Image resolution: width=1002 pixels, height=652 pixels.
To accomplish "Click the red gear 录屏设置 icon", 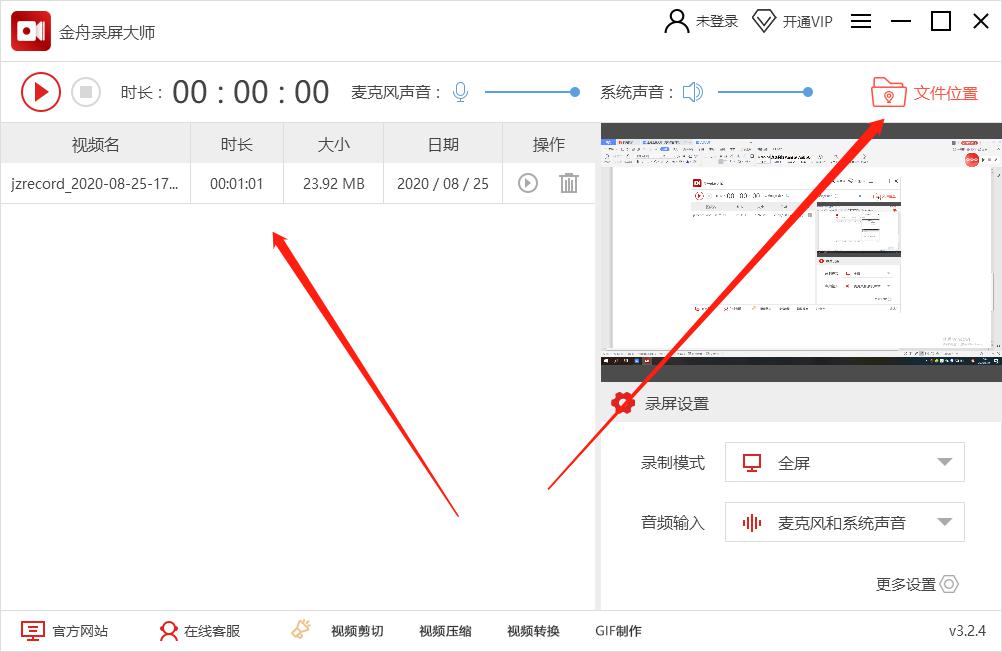I will (622, 403).
